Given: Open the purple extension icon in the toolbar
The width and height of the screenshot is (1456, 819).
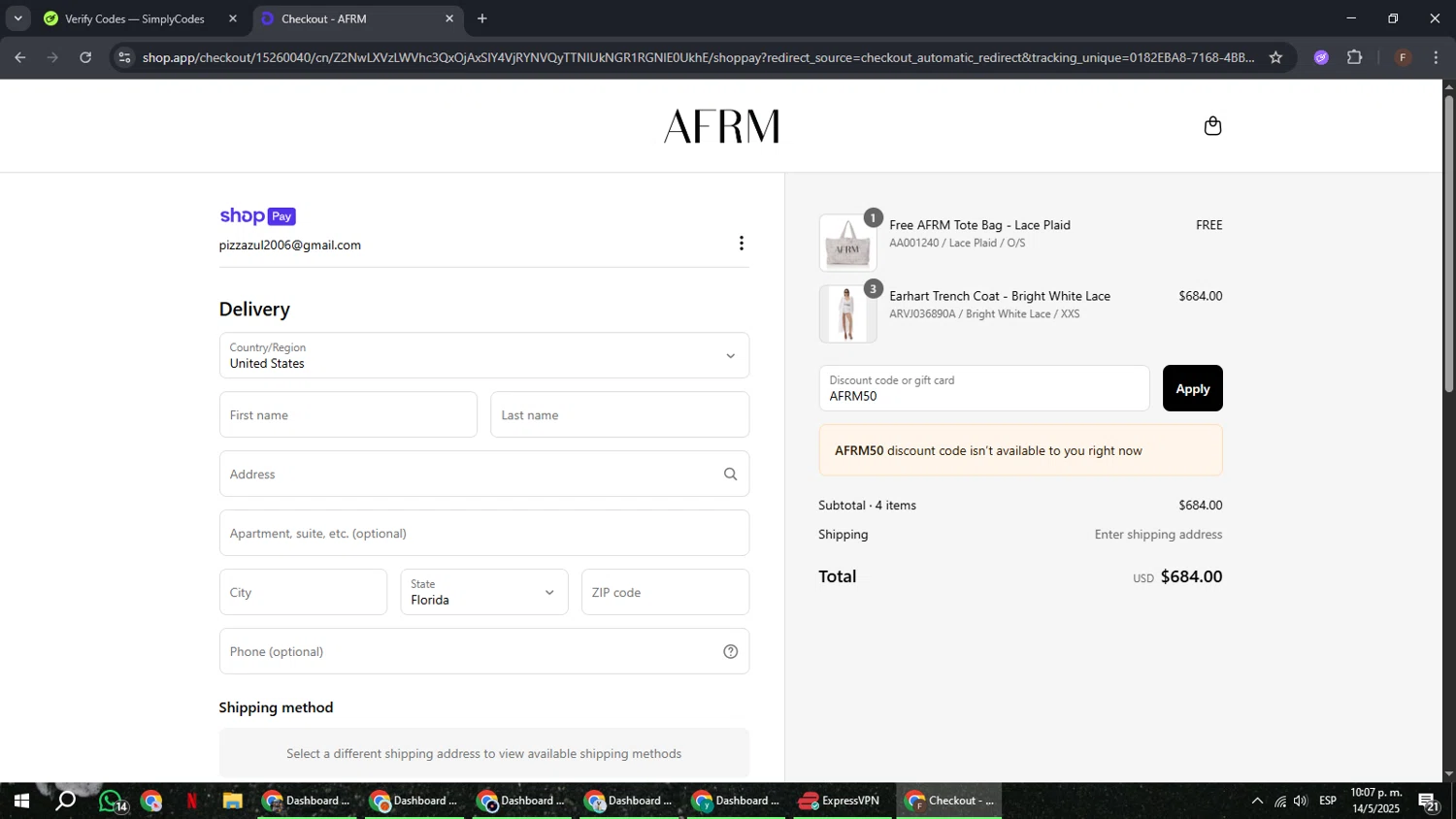Looking at the screenshot, I should (1321, 57).
